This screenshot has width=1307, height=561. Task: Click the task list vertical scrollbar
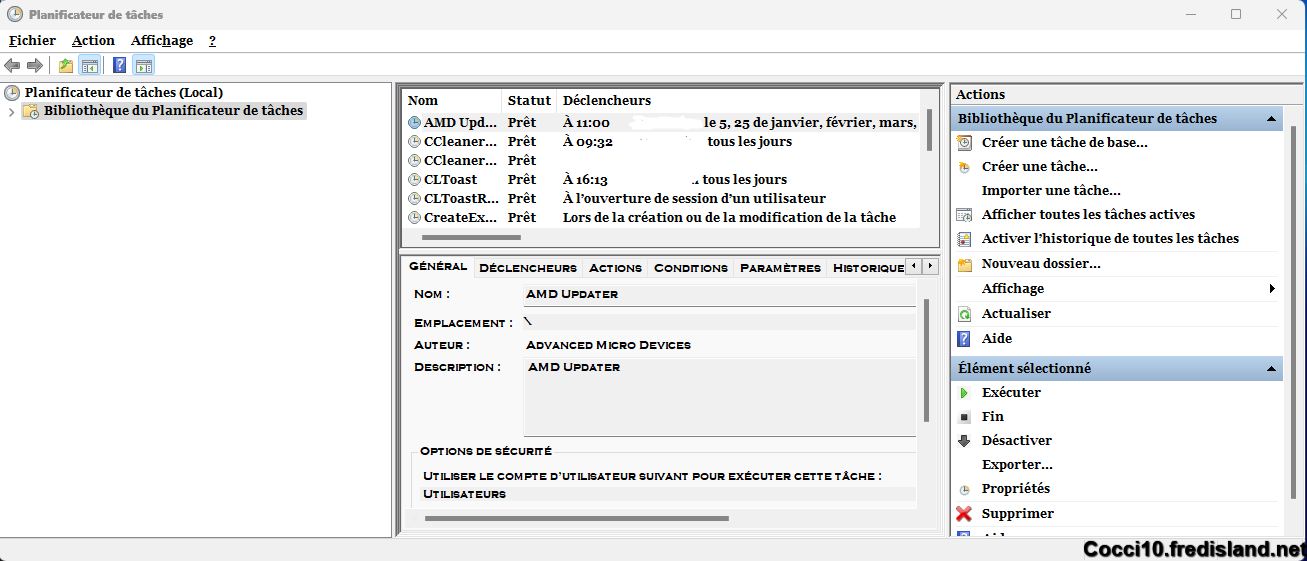point(930,130)
